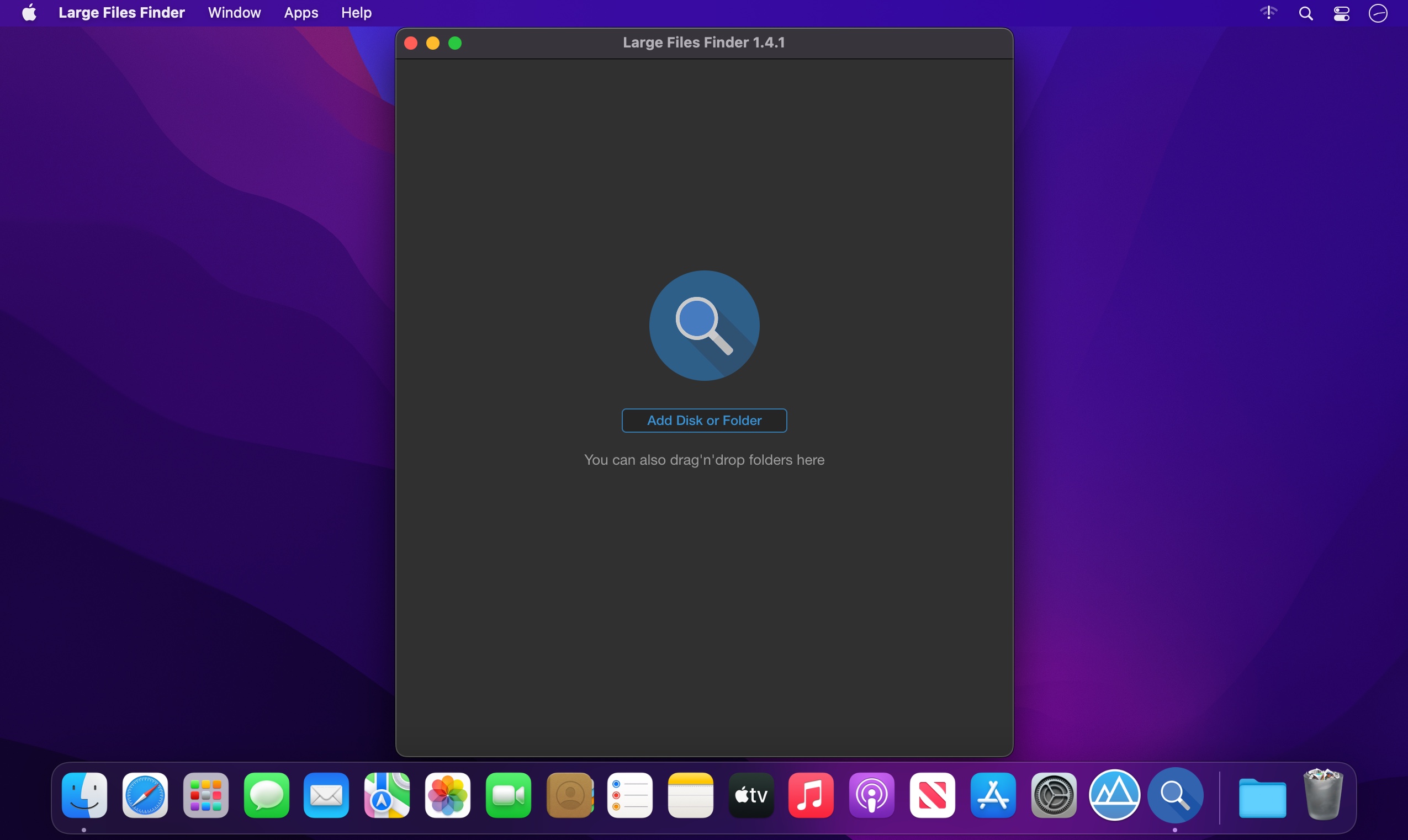Close the Large Files Finder window
The image size is (1408, 840).
[x=411, y=43]
